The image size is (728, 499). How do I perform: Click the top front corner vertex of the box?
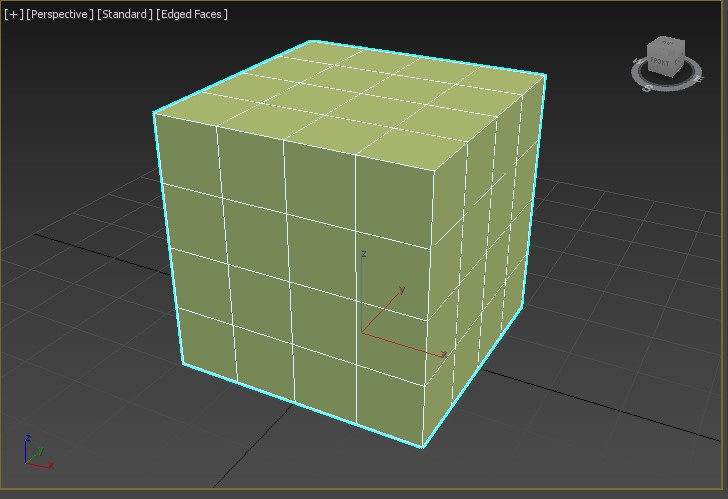click(436, 168)
